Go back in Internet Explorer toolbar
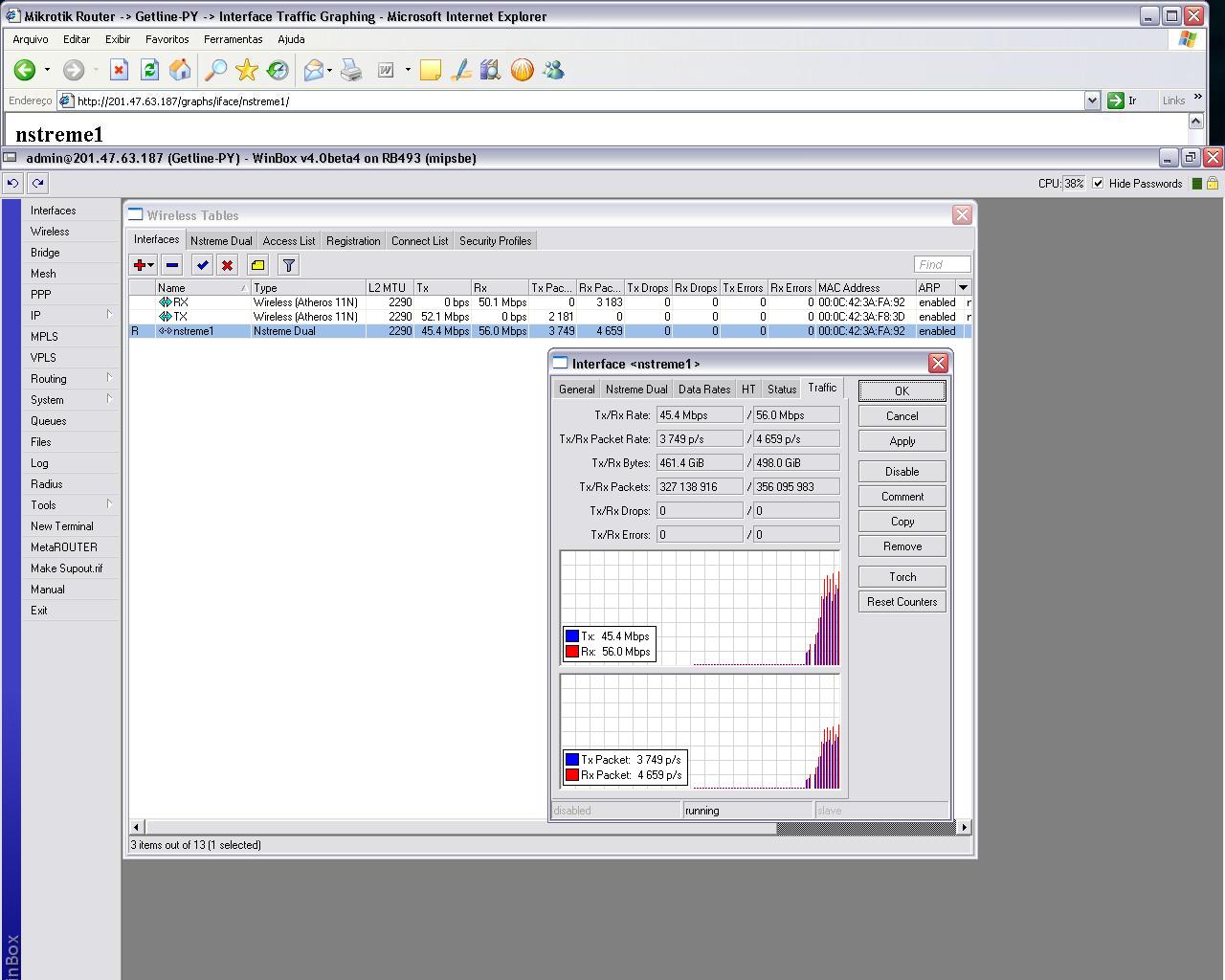This screenshot has height=980, width=1225. click(x=25, y=70)
